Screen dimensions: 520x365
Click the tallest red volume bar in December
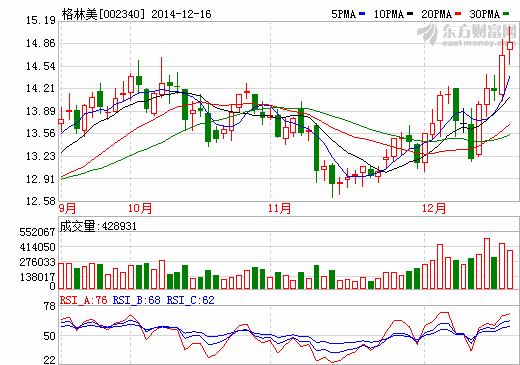point(487,263)
